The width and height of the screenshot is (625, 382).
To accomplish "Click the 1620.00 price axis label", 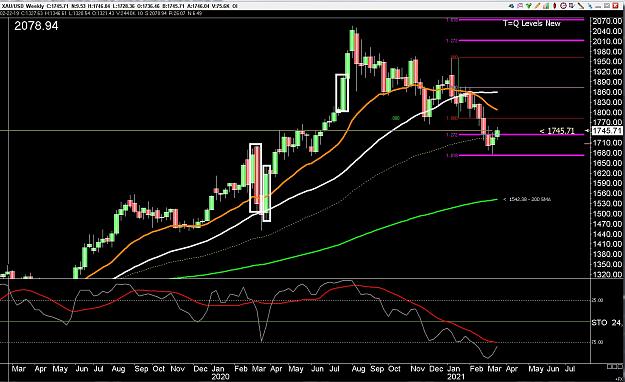I will (607, 173).
